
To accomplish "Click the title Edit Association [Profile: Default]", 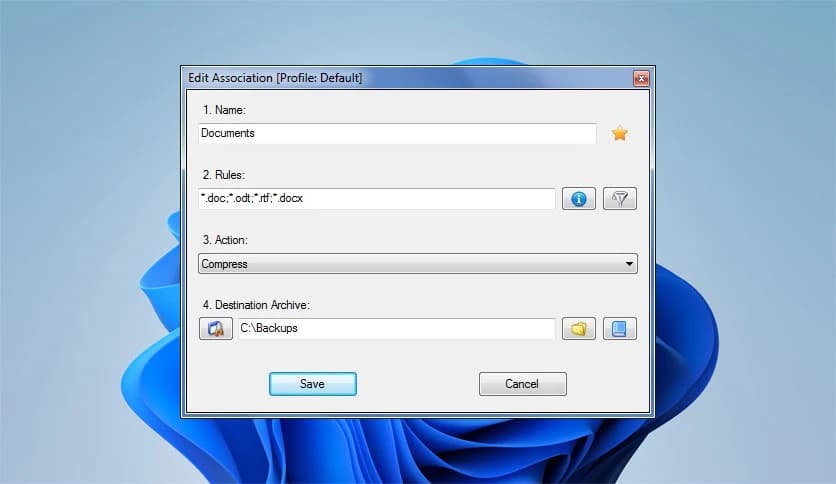I will tap(275, 78).
